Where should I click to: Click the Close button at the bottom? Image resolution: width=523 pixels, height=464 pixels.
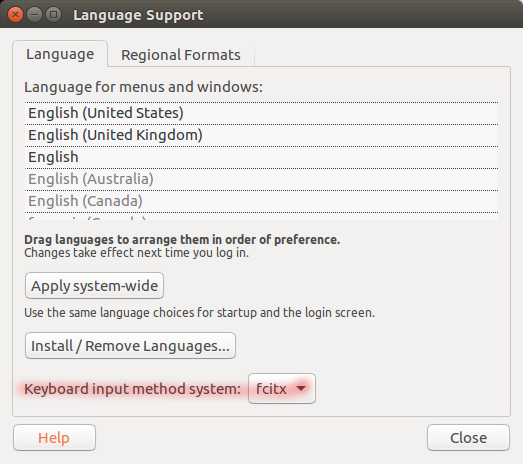pyautogui.click(x=468, y=438)
